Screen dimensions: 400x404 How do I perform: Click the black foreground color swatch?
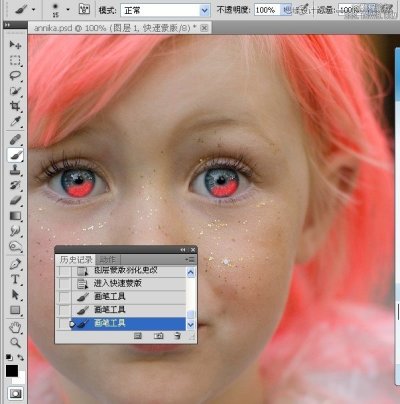click(x=12, y=371)
